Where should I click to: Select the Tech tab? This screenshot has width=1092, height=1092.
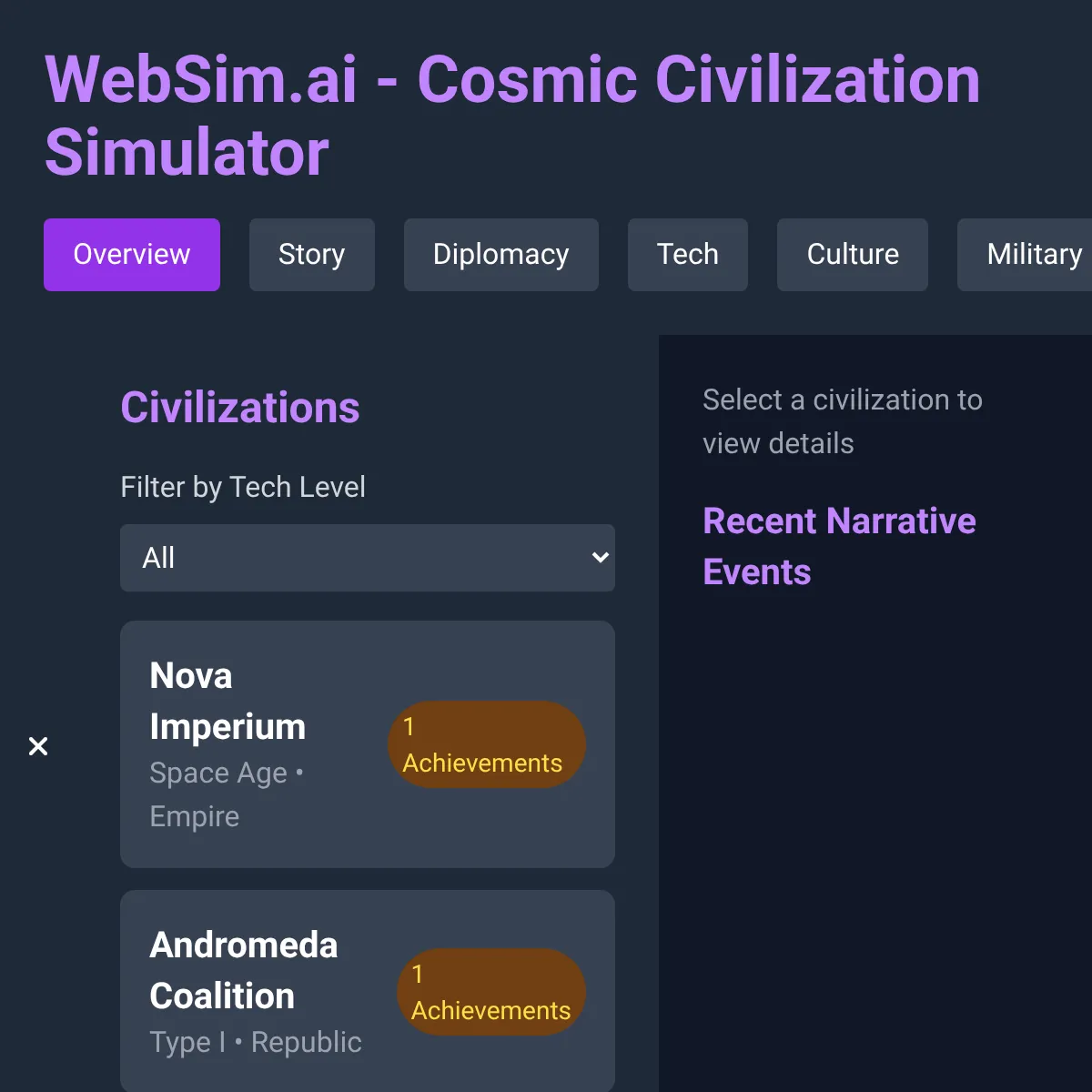click(688, 255)
